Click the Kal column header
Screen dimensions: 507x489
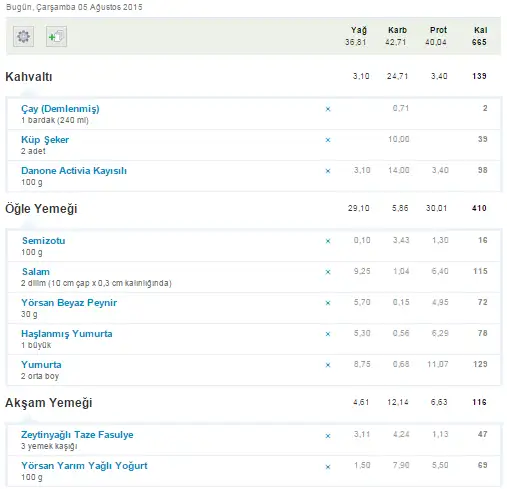481,30
